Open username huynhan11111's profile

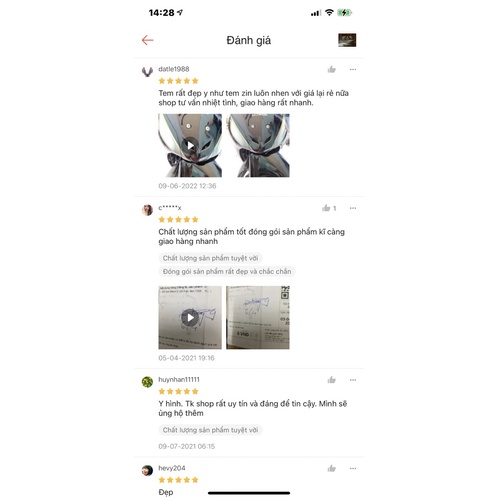(179, 379)
